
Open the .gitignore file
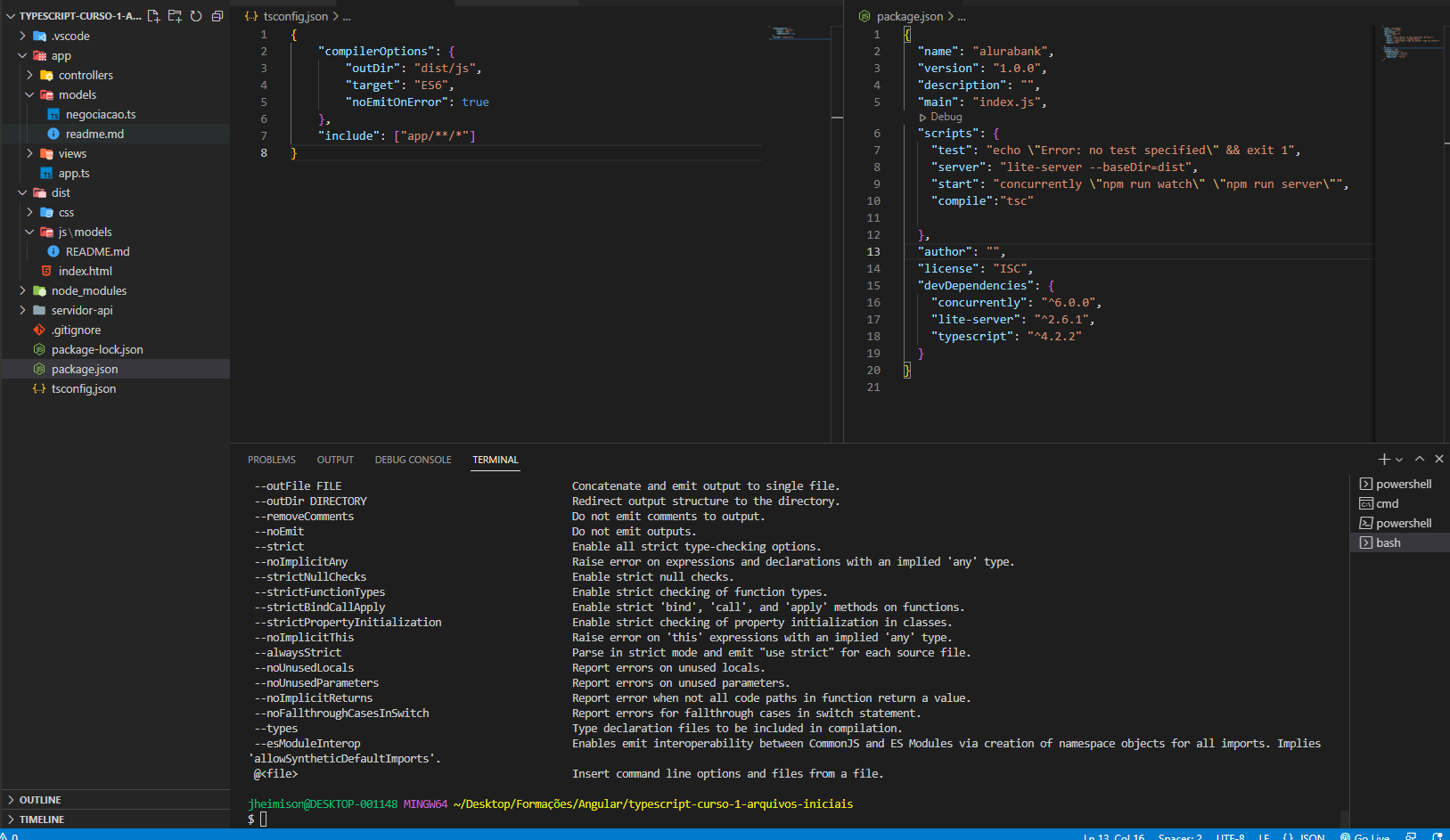pyautogui.click(x=115, y=330)
